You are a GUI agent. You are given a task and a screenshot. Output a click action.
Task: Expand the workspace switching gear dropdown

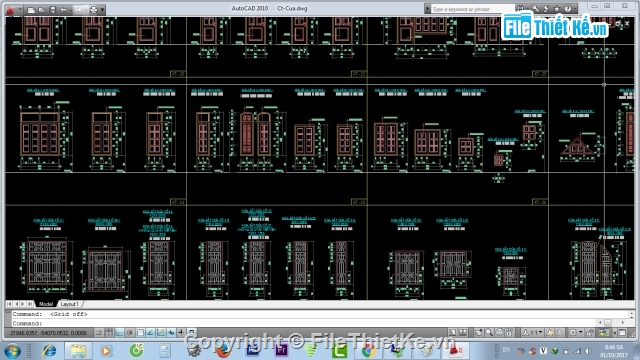[575, 333]
